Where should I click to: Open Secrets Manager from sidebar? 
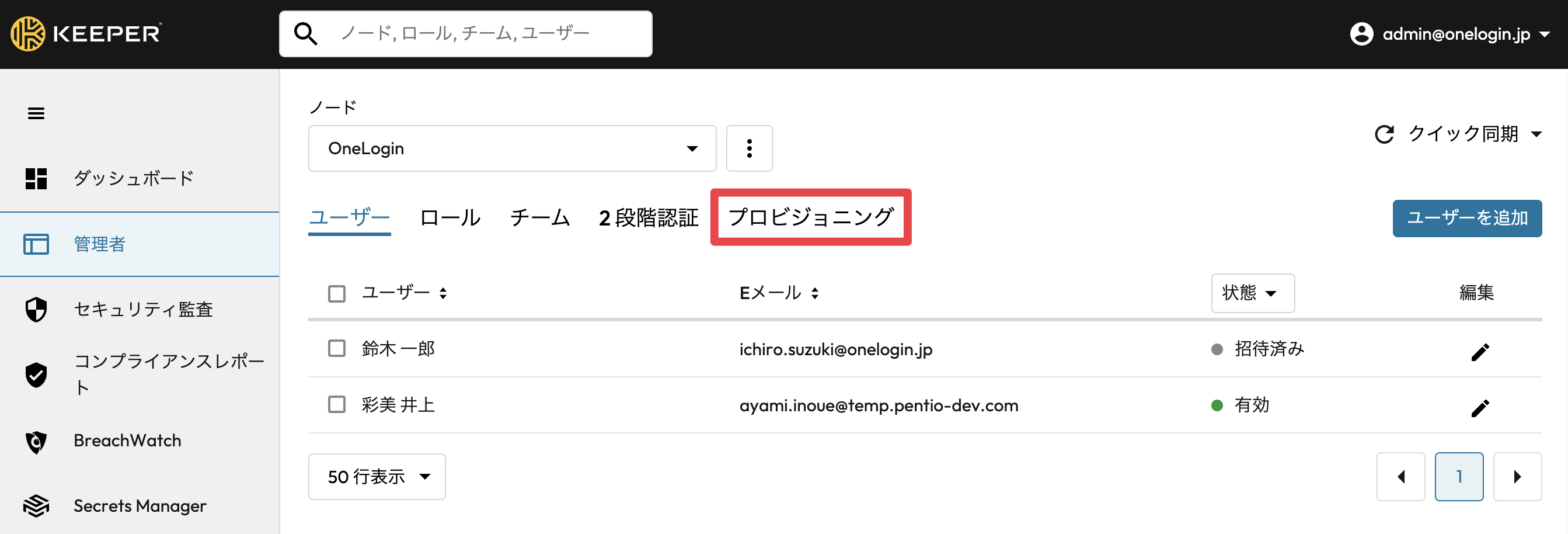140,505
